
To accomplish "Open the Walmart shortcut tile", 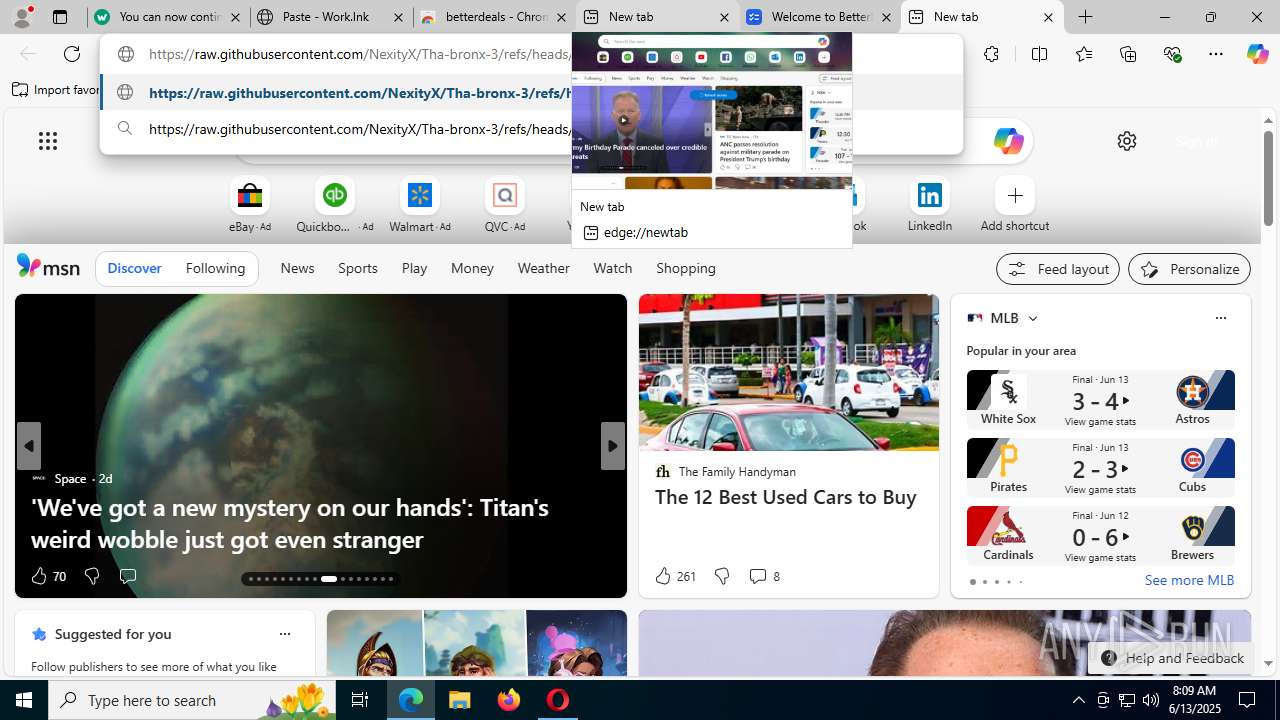I will point(420,204).
